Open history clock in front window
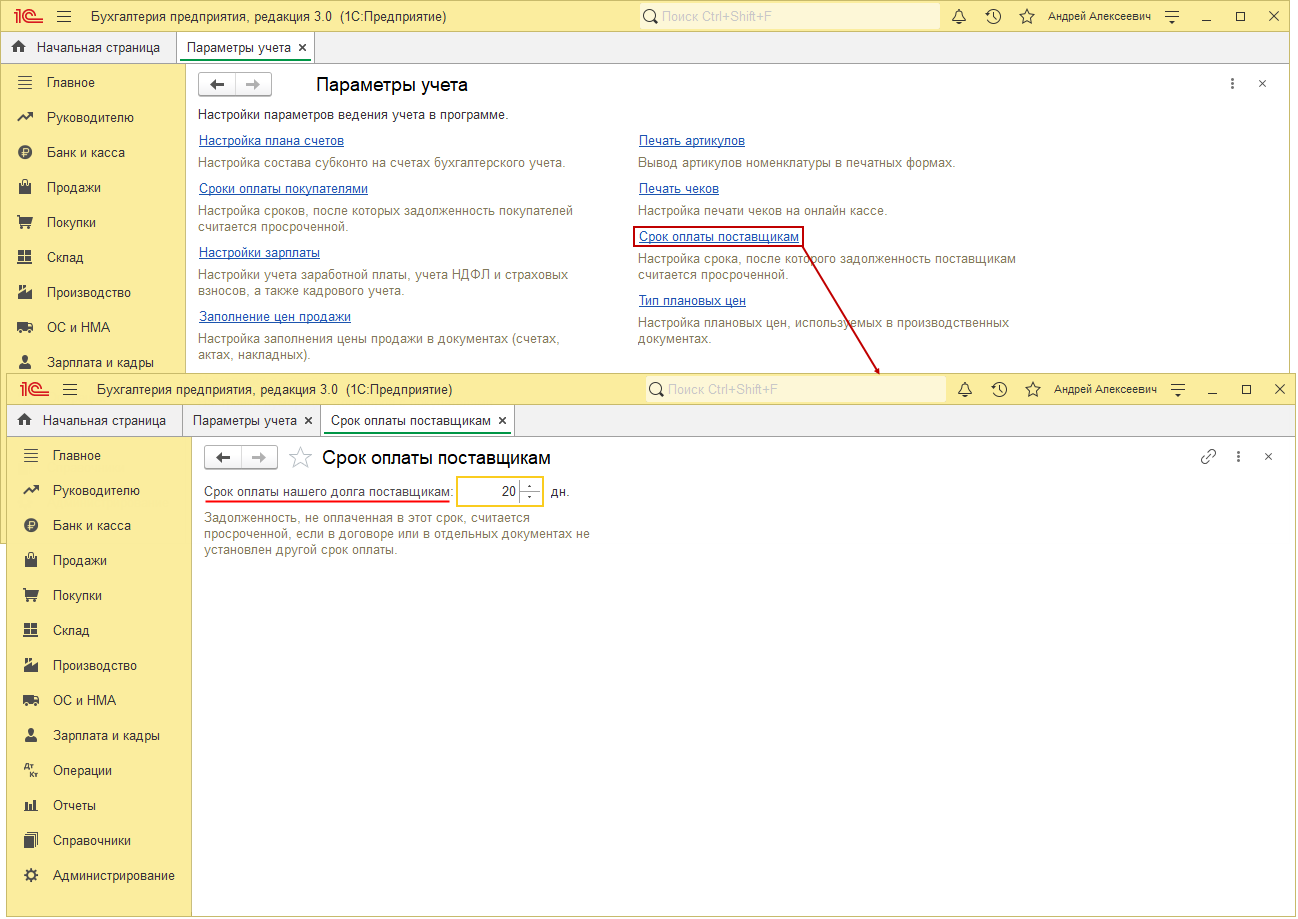1298x919 pixels. [999, 389]
